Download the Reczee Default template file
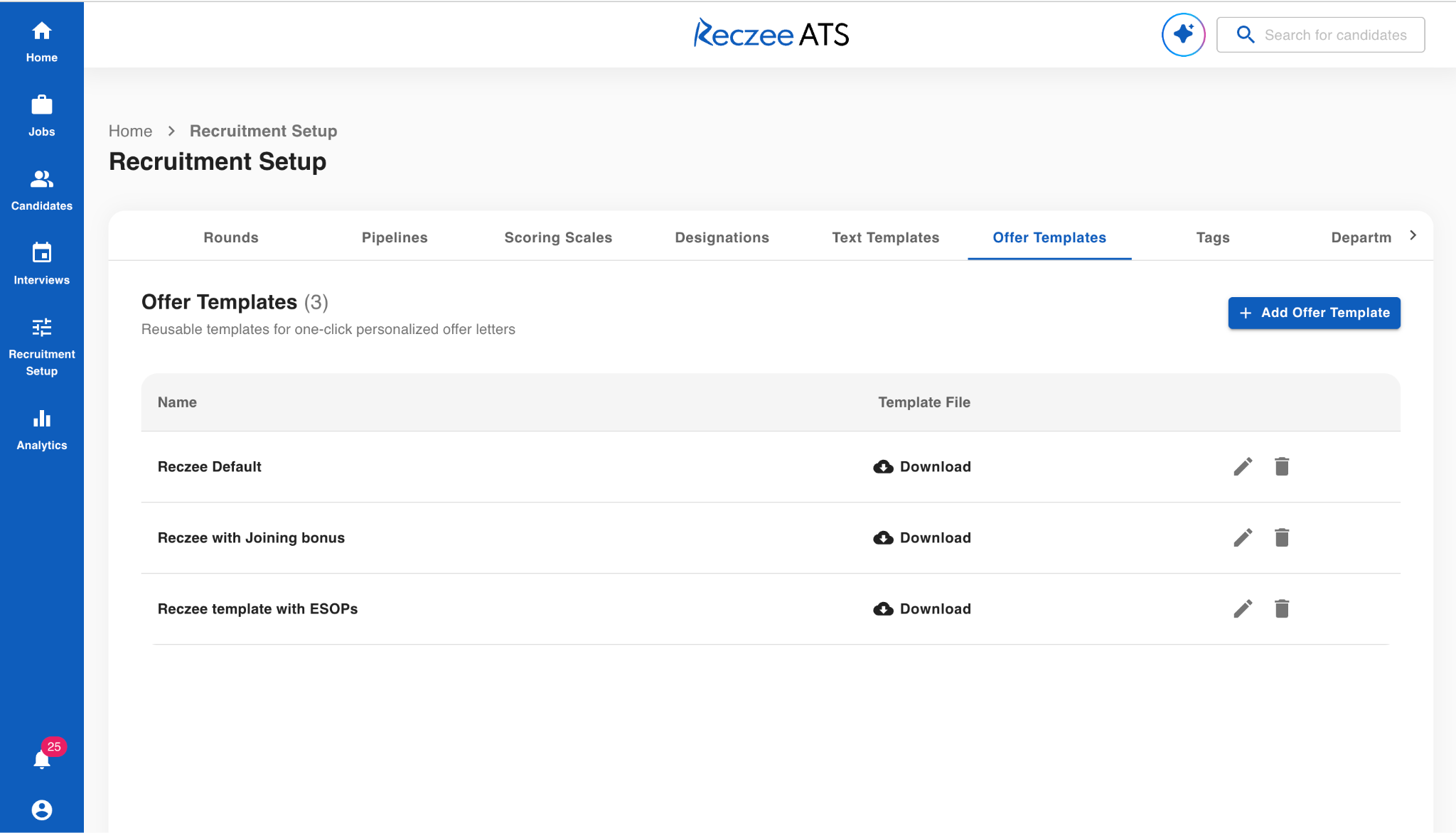 [x=921, y=466]
